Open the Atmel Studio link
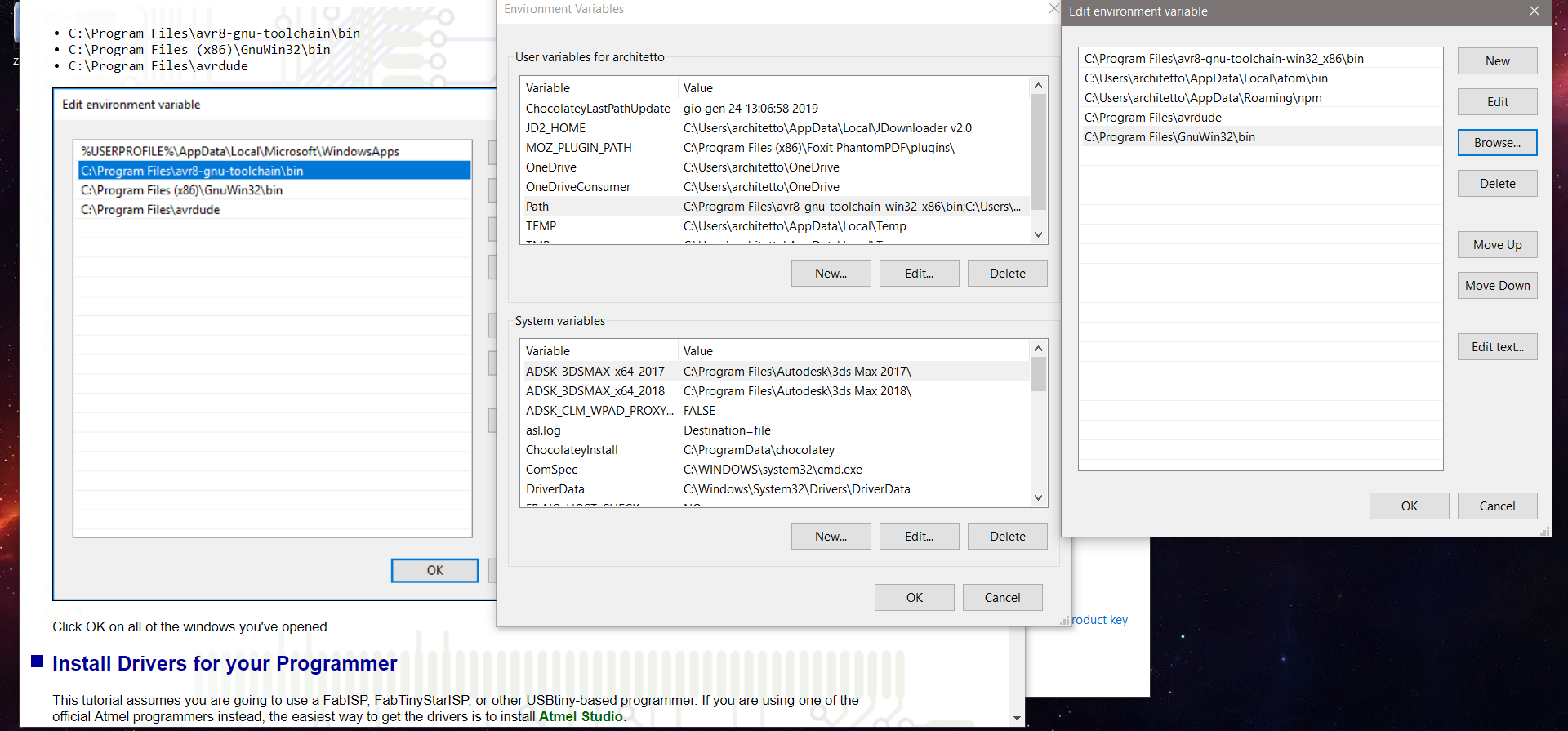 click(x=581, y=717)
